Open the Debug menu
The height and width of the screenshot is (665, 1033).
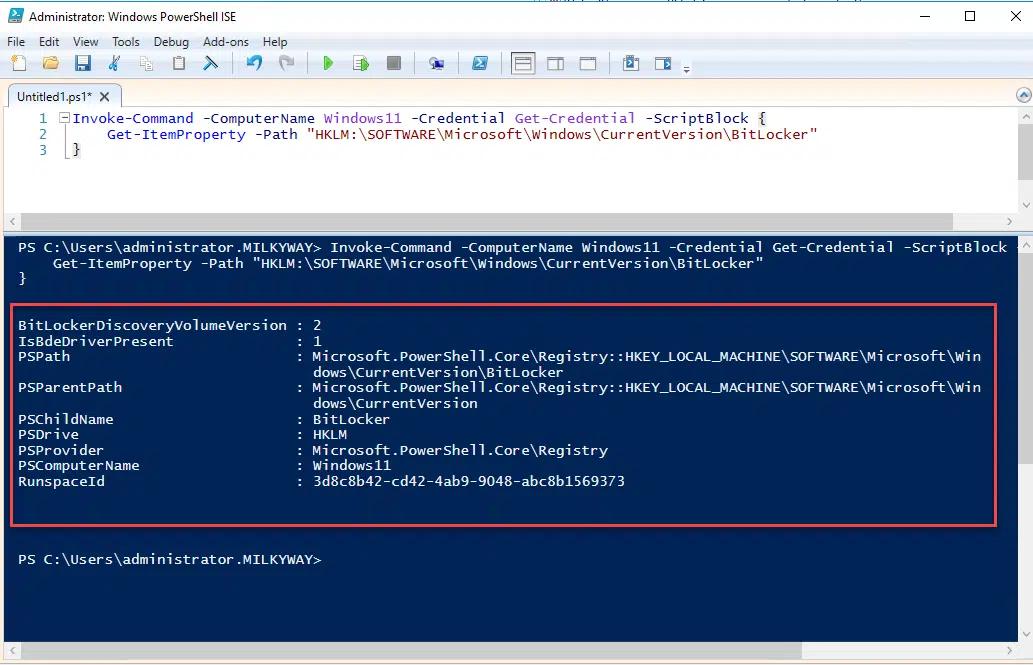click(x=171, y=42)
